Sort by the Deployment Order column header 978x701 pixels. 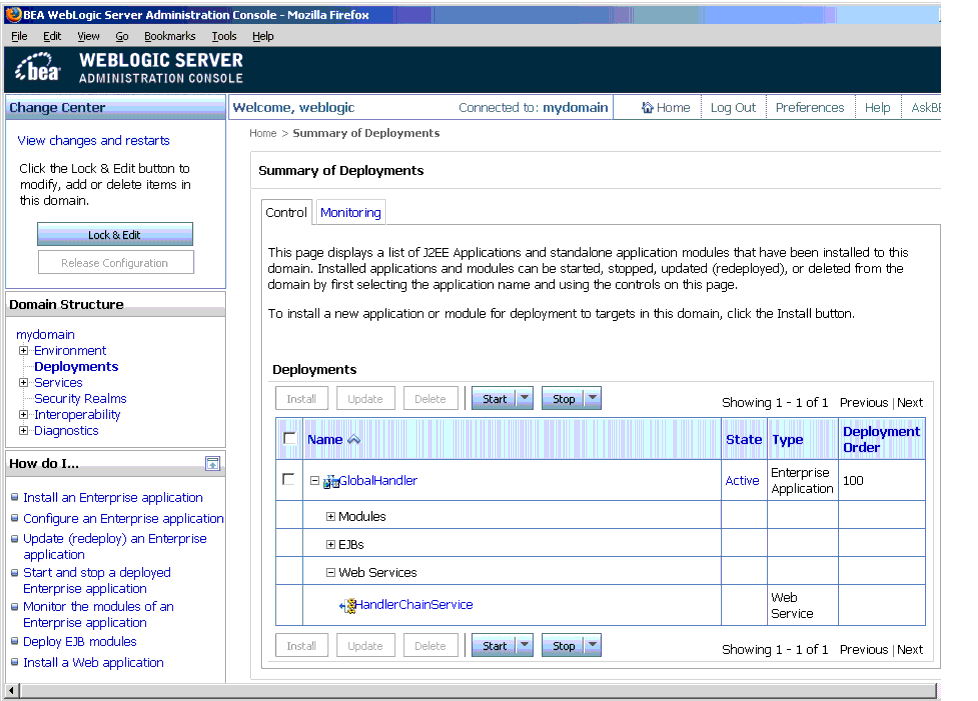(881, 439)
